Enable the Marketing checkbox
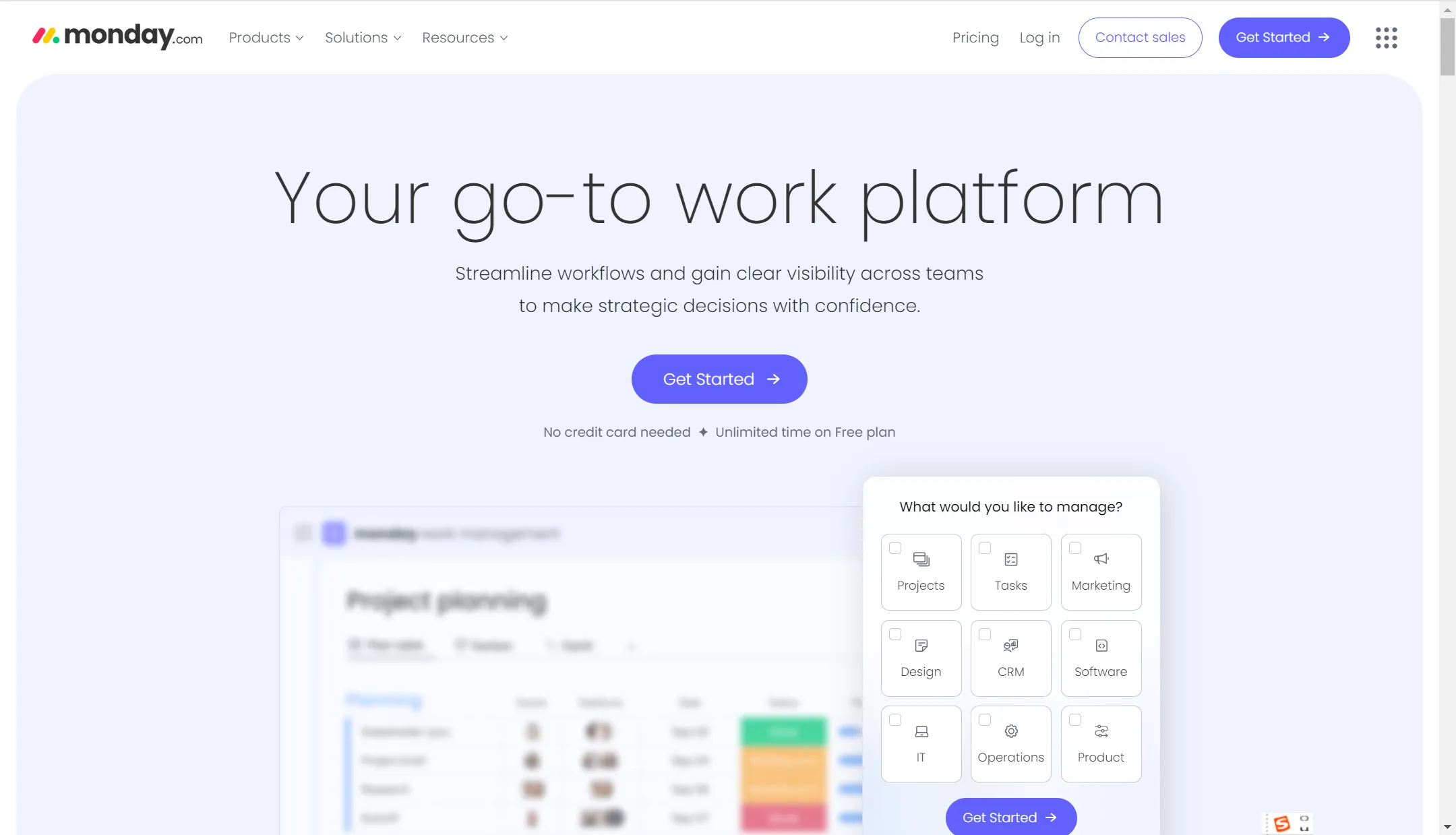 pos(1074,547)
